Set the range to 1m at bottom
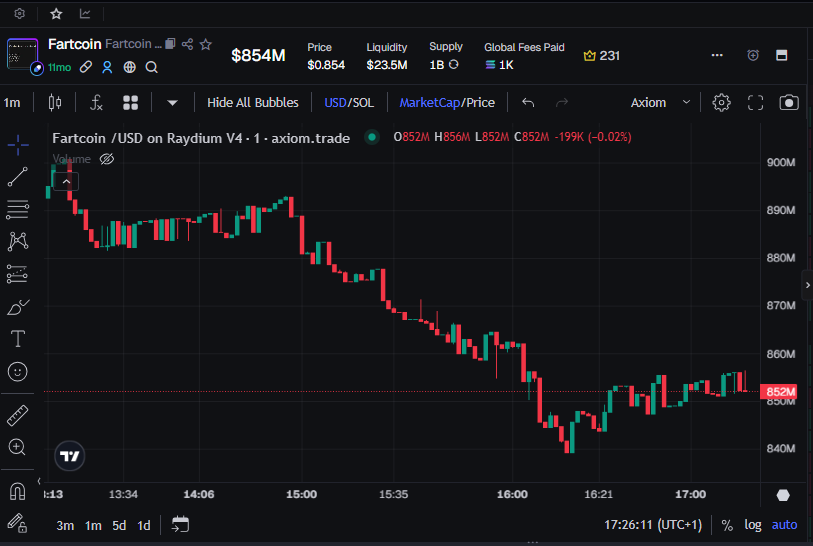The image size is (813, 546). [93, 525]
